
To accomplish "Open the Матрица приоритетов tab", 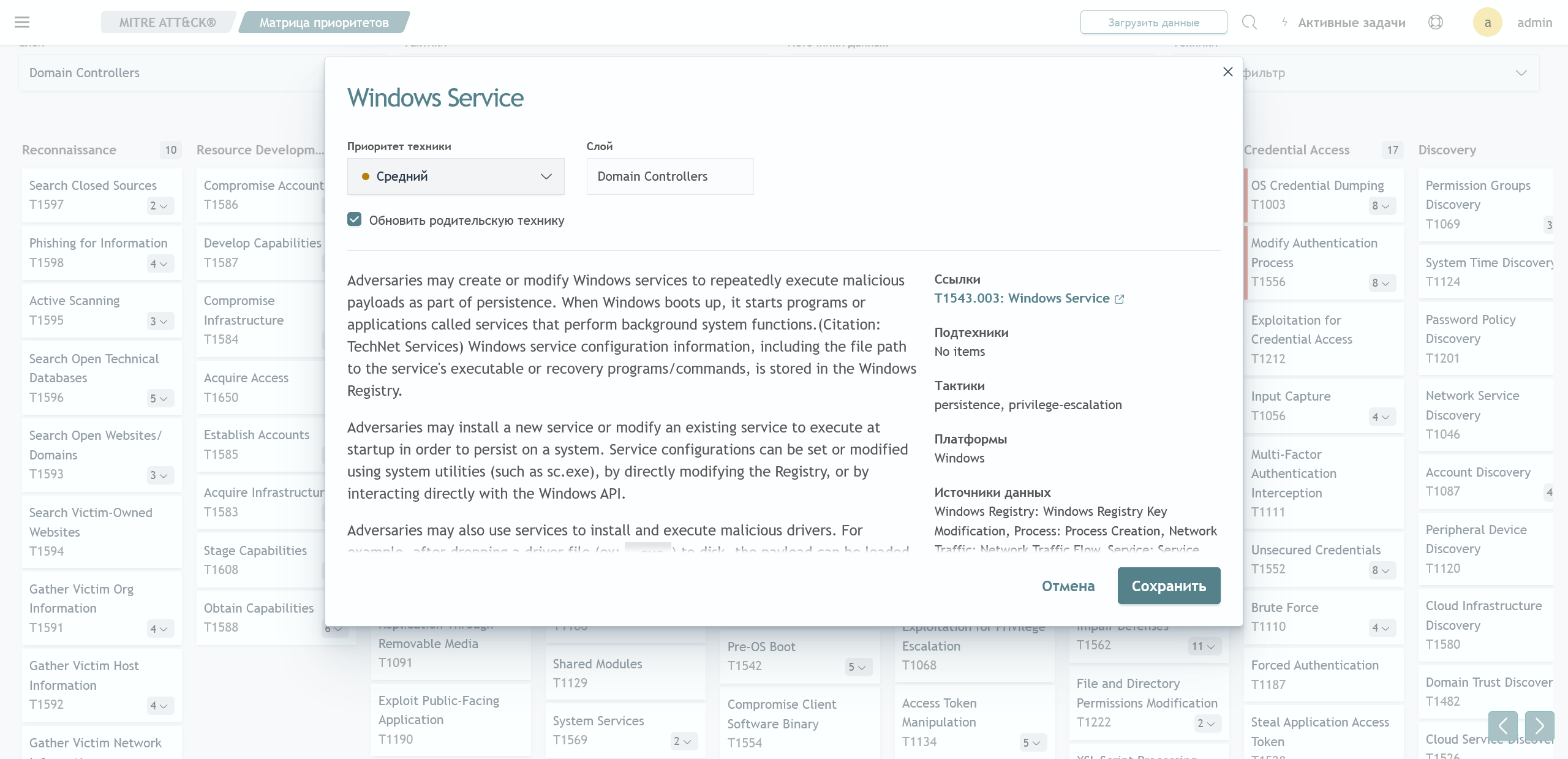I will [x=323, y=22].
